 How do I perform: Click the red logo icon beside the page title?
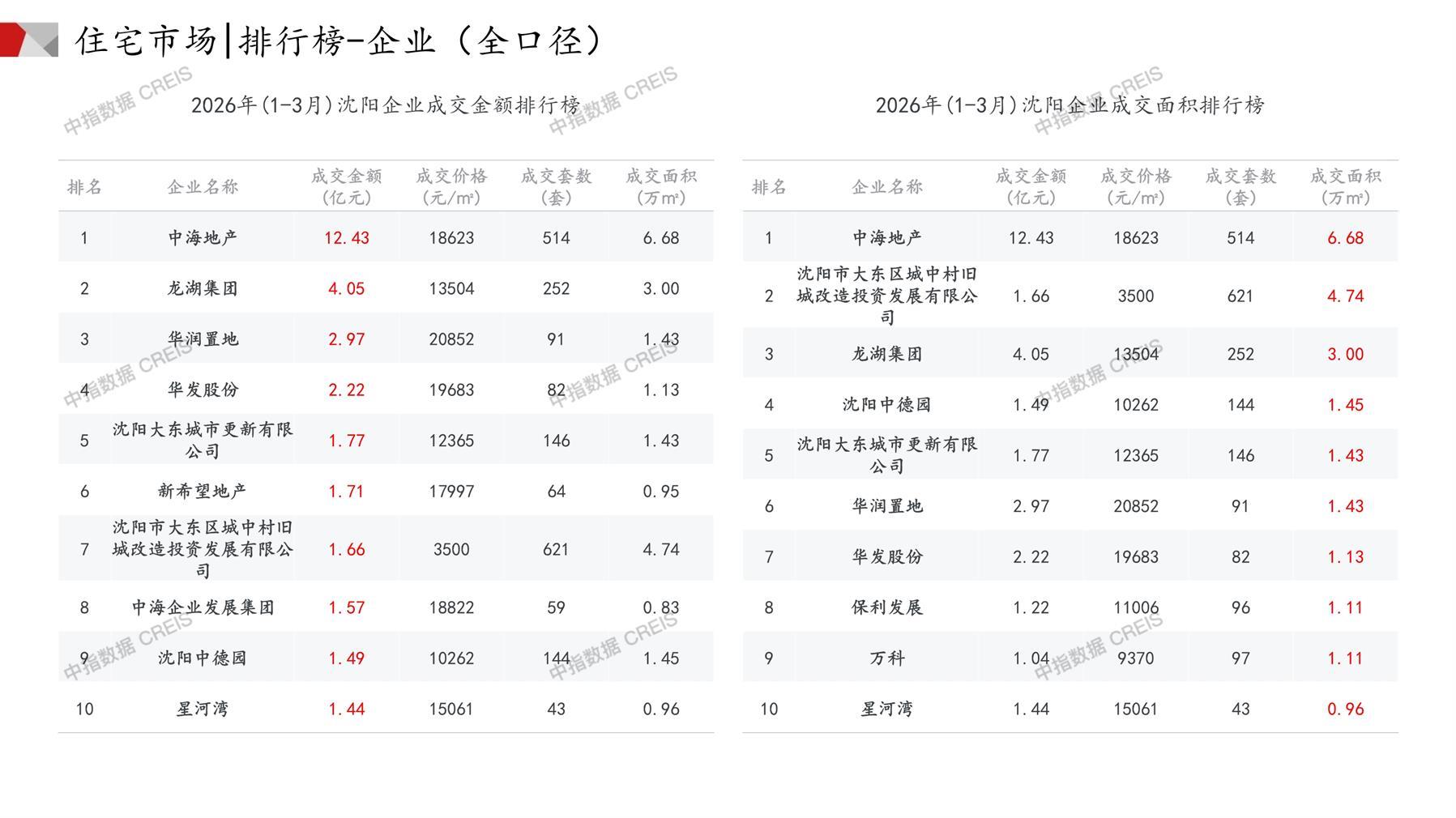pos(28,40)
